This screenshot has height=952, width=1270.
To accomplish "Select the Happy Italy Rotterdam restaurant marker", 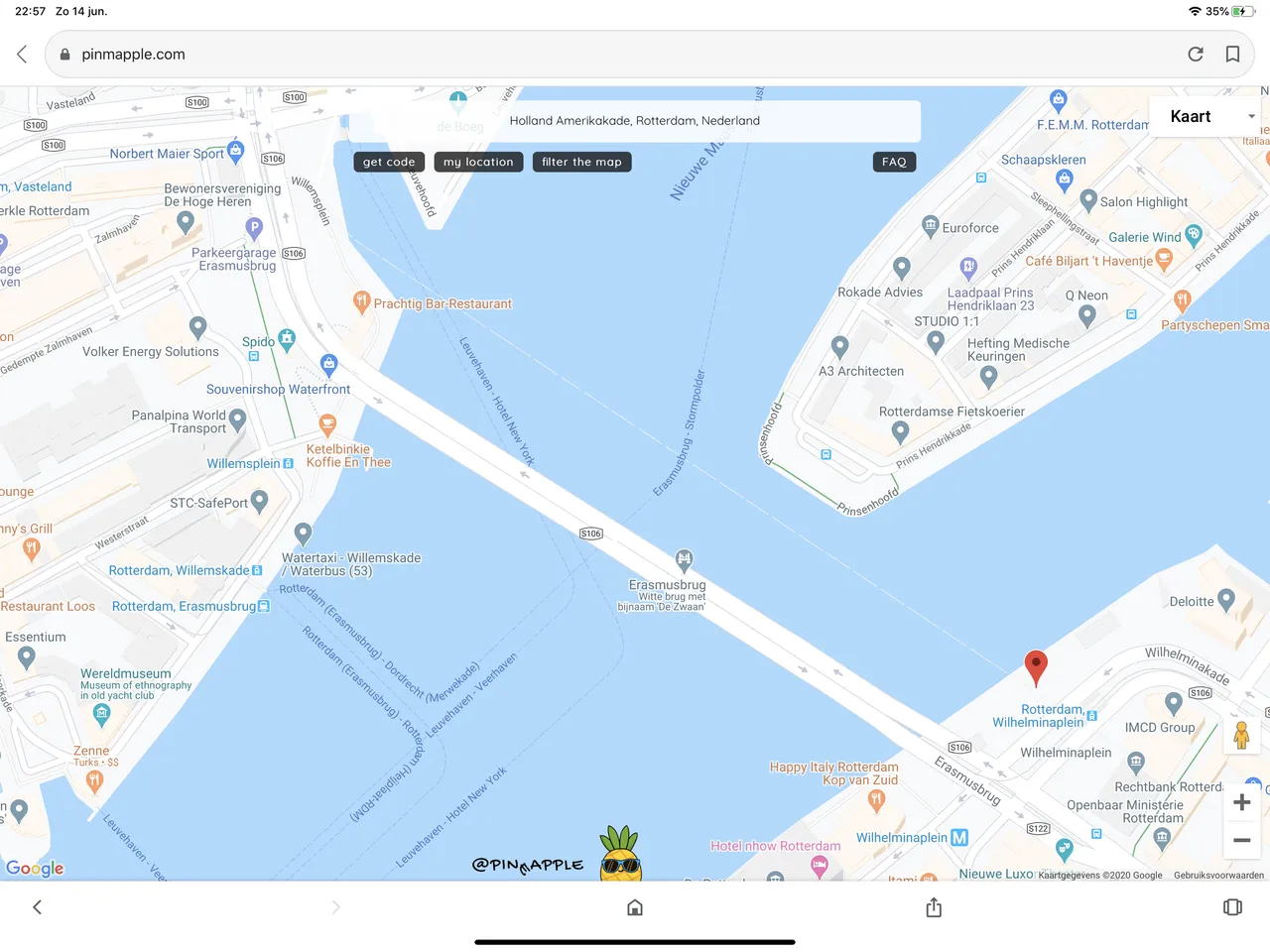I will [876, 799].
